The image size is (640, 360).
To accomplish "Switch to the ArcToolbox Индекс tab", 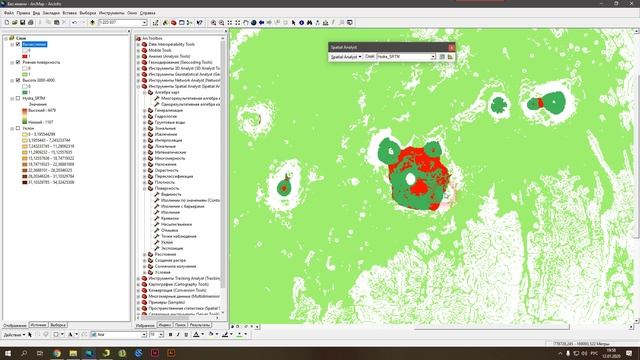I will click(164, 325).
